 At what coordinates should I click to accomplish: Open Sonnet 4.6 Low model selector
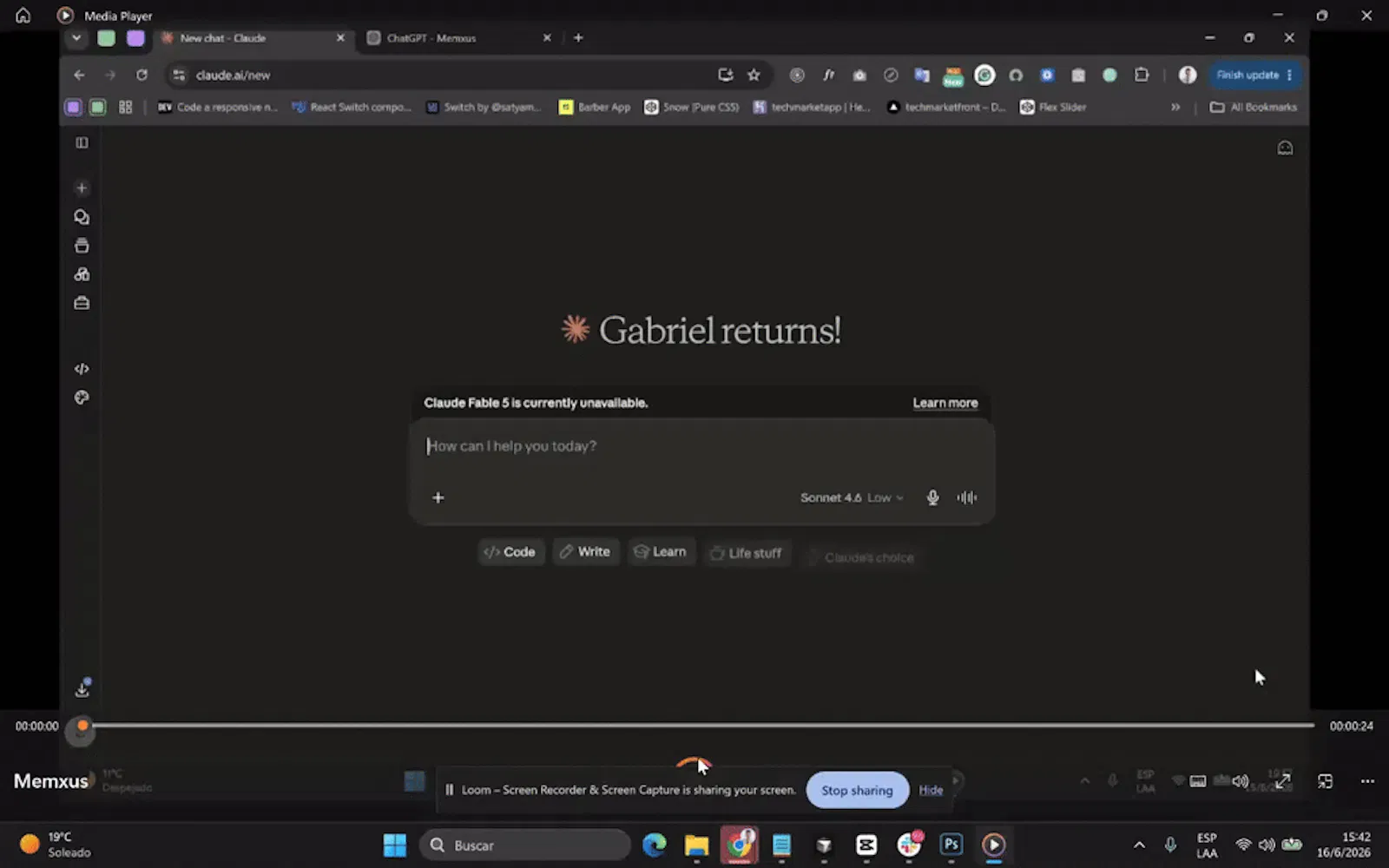point(852,497)
